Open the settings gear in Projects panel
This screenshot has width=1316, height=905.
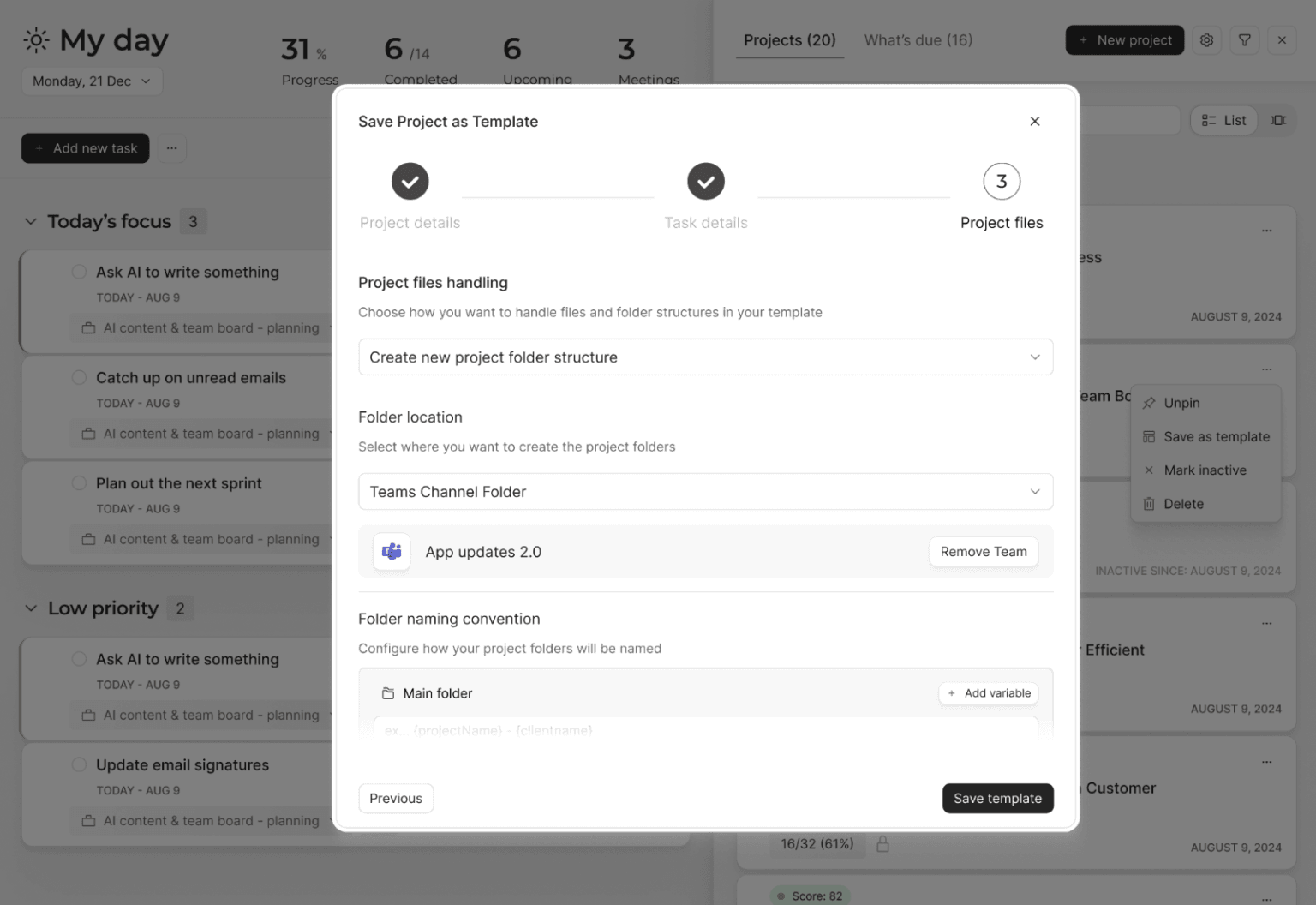1206,39
